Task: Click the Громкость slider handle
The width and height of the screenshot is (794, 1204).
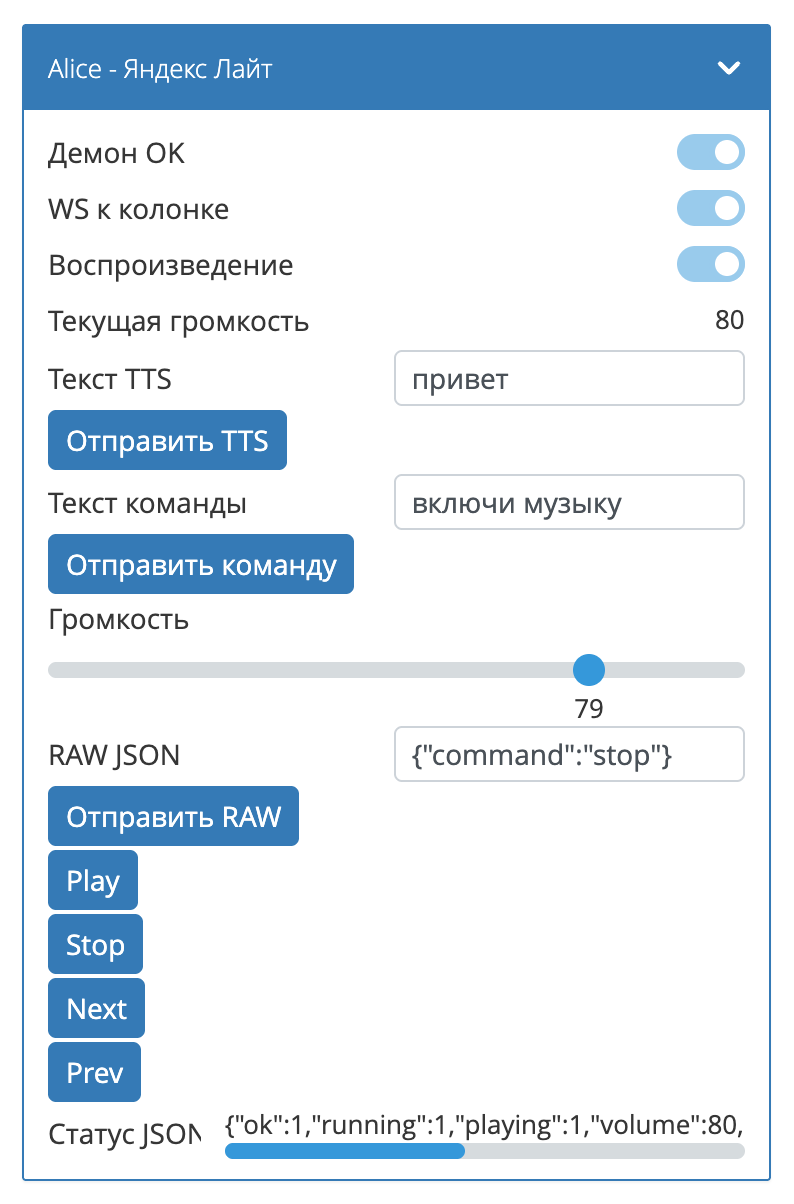Action: point(589,670)
